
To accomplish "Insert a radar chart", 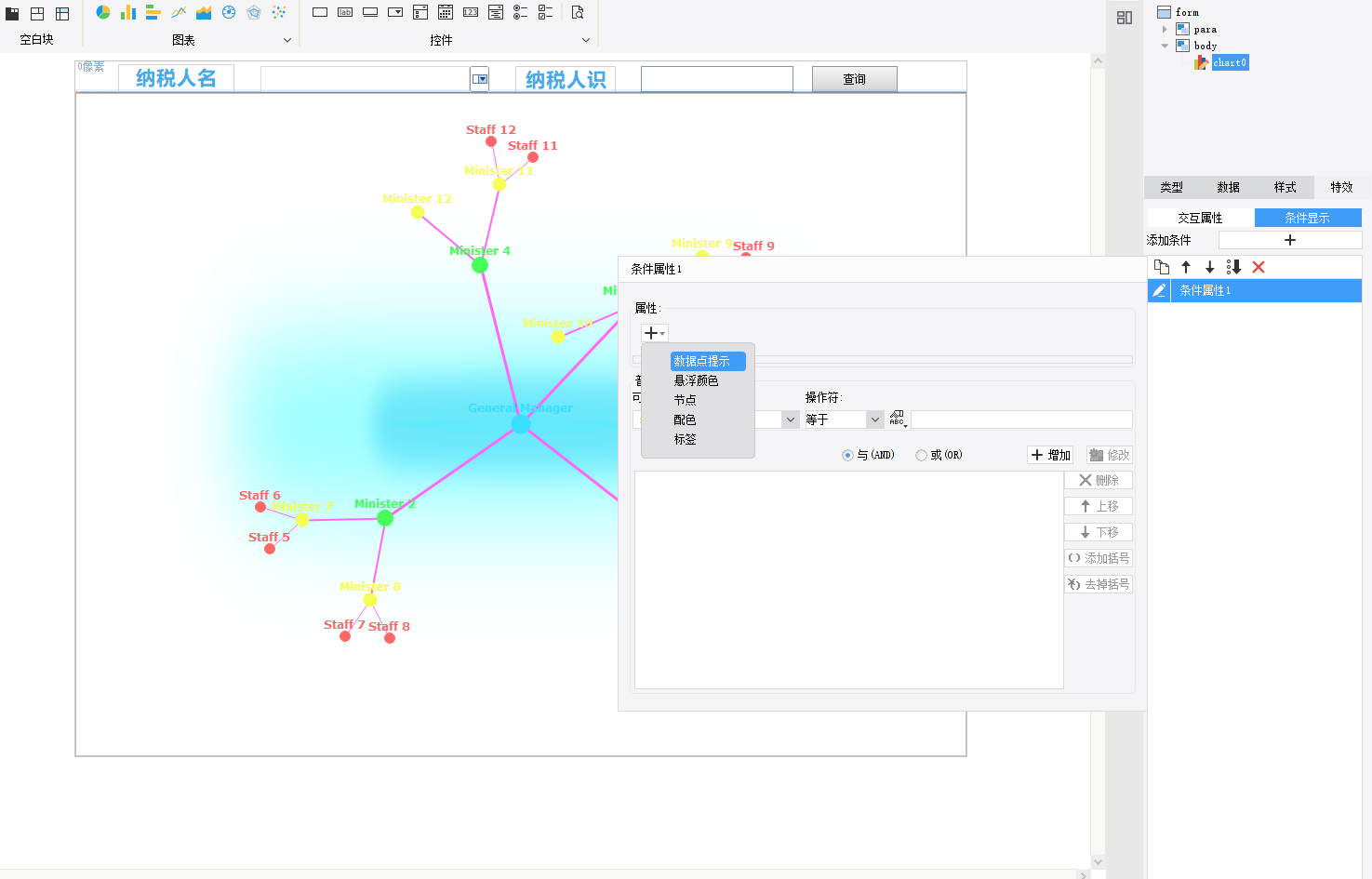I will pyautogui.click(x=254, y=12).
